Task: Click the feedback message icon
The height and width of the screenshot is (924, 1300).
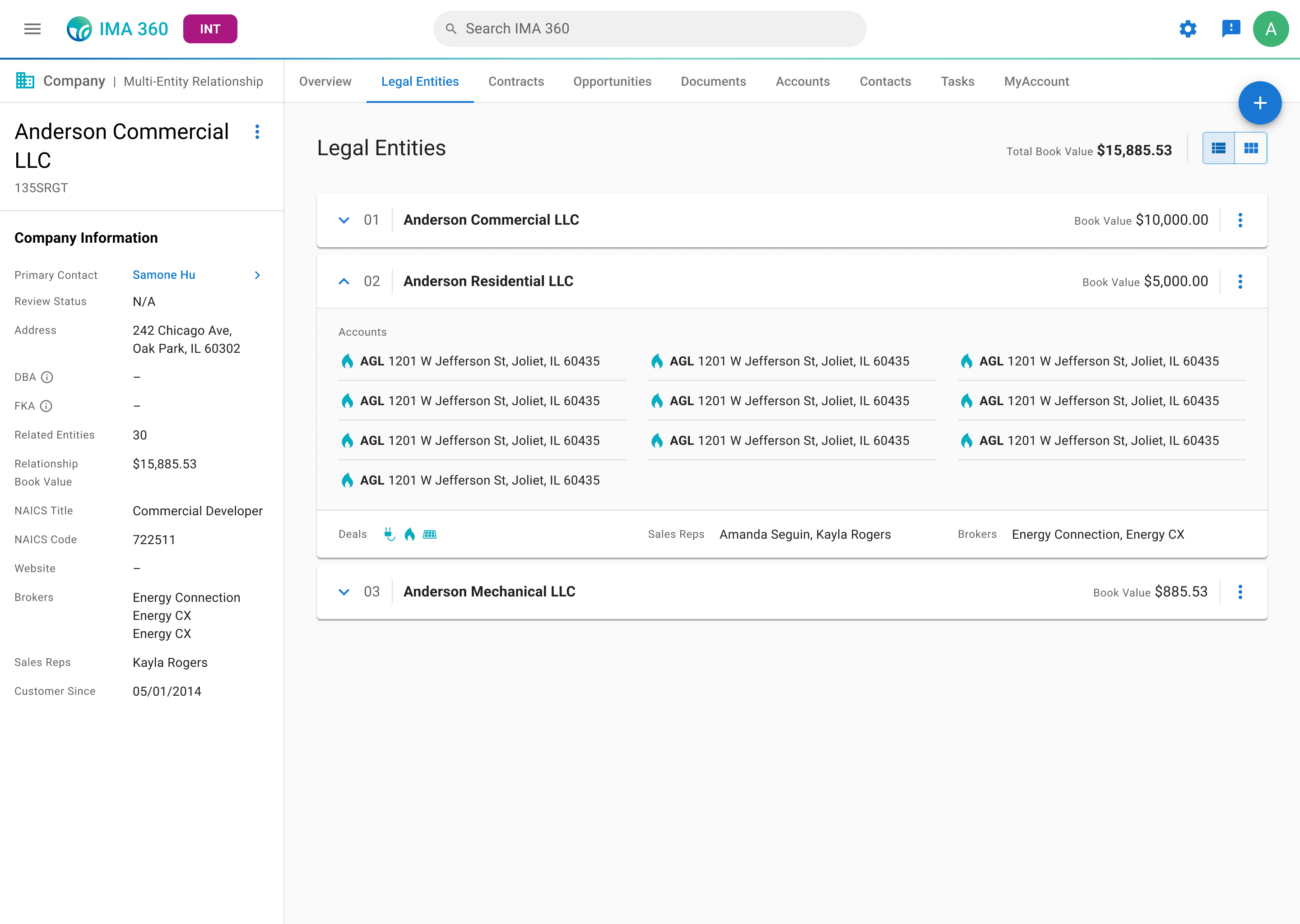Action: tap(1230, 28)
